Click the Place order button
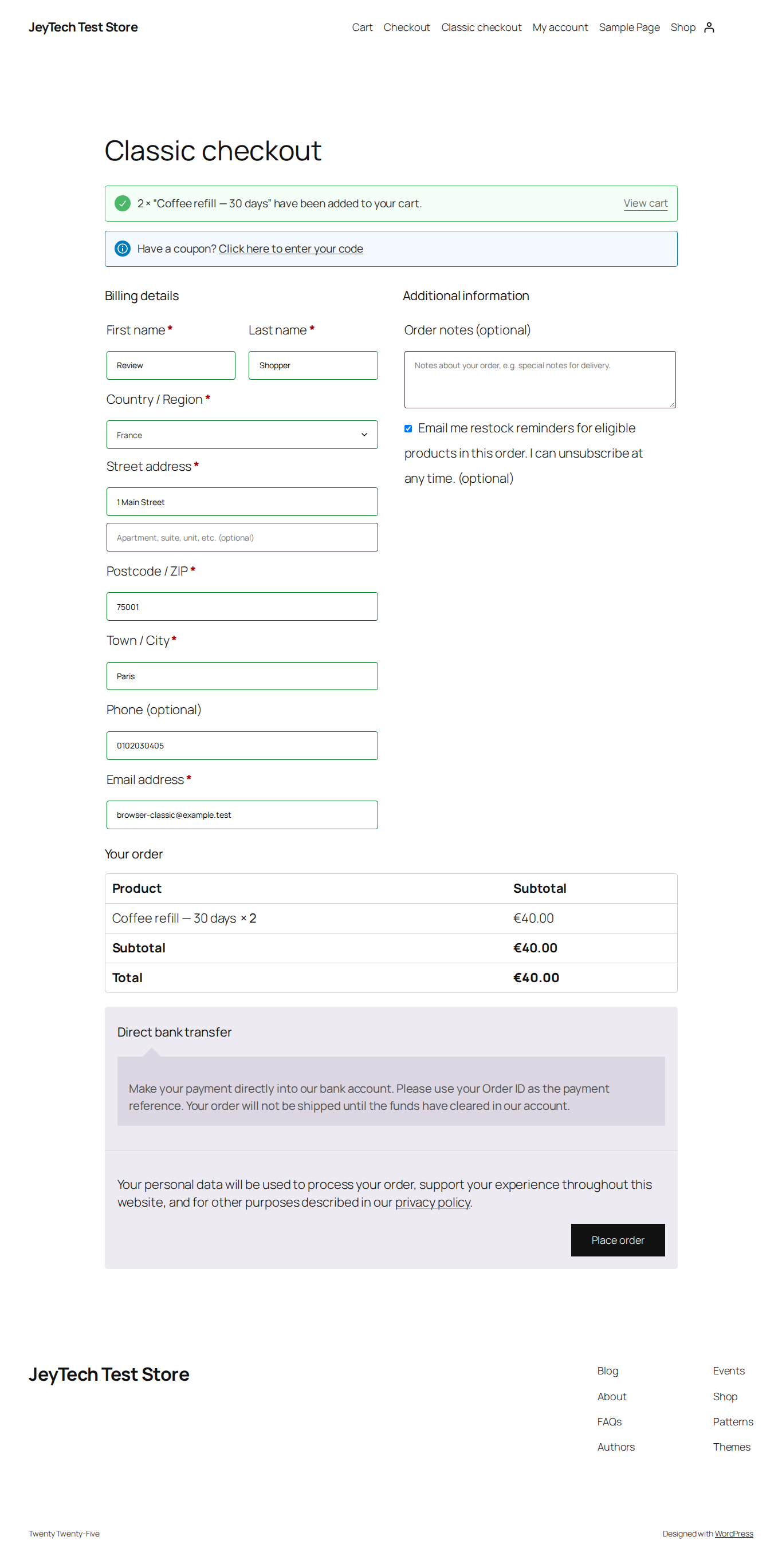This screenshot has width=782, height=1568. [x=618, y=1240]
